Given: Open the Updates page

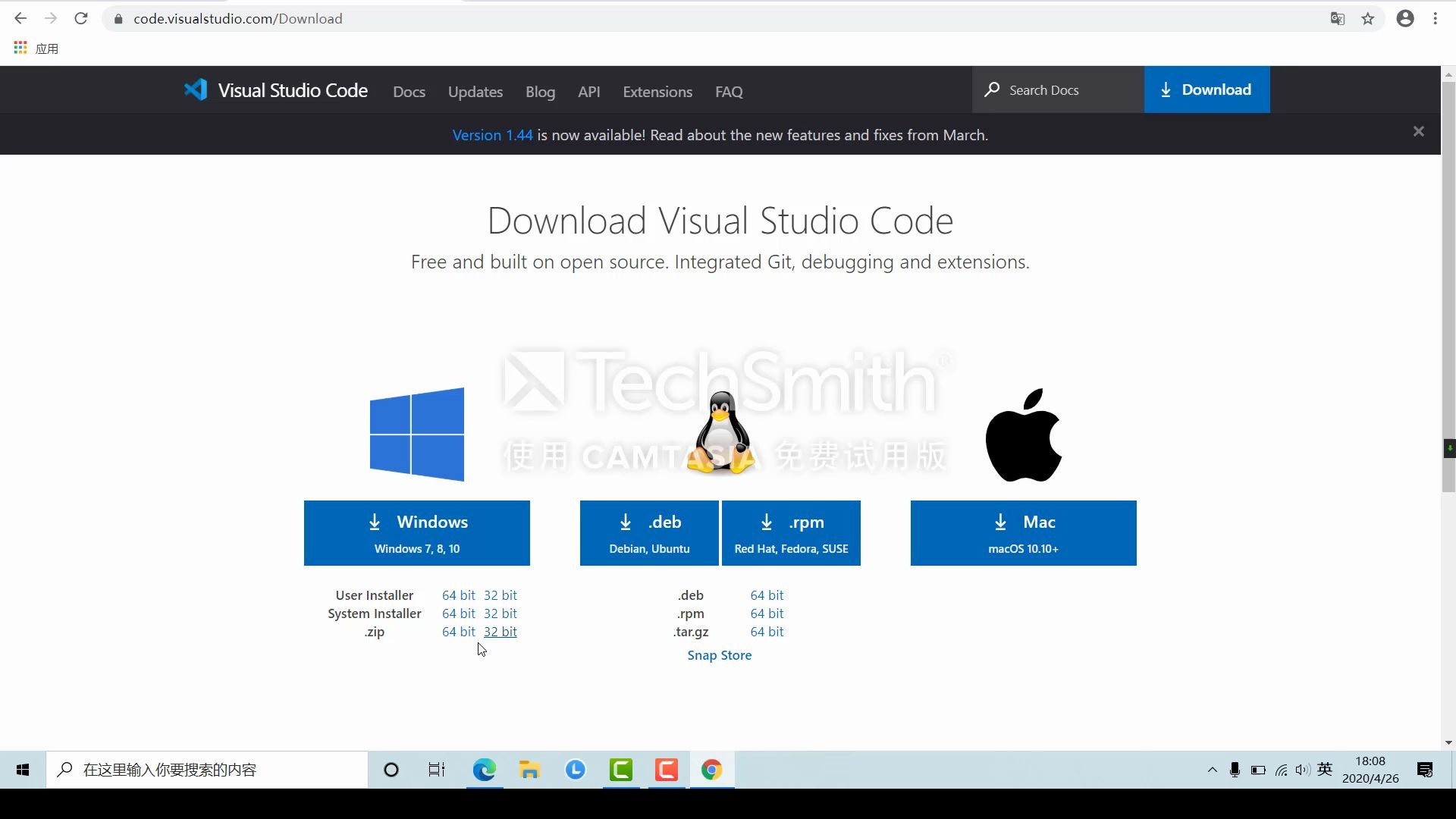Looking at the screenshot, I should [x=475, y=91].
